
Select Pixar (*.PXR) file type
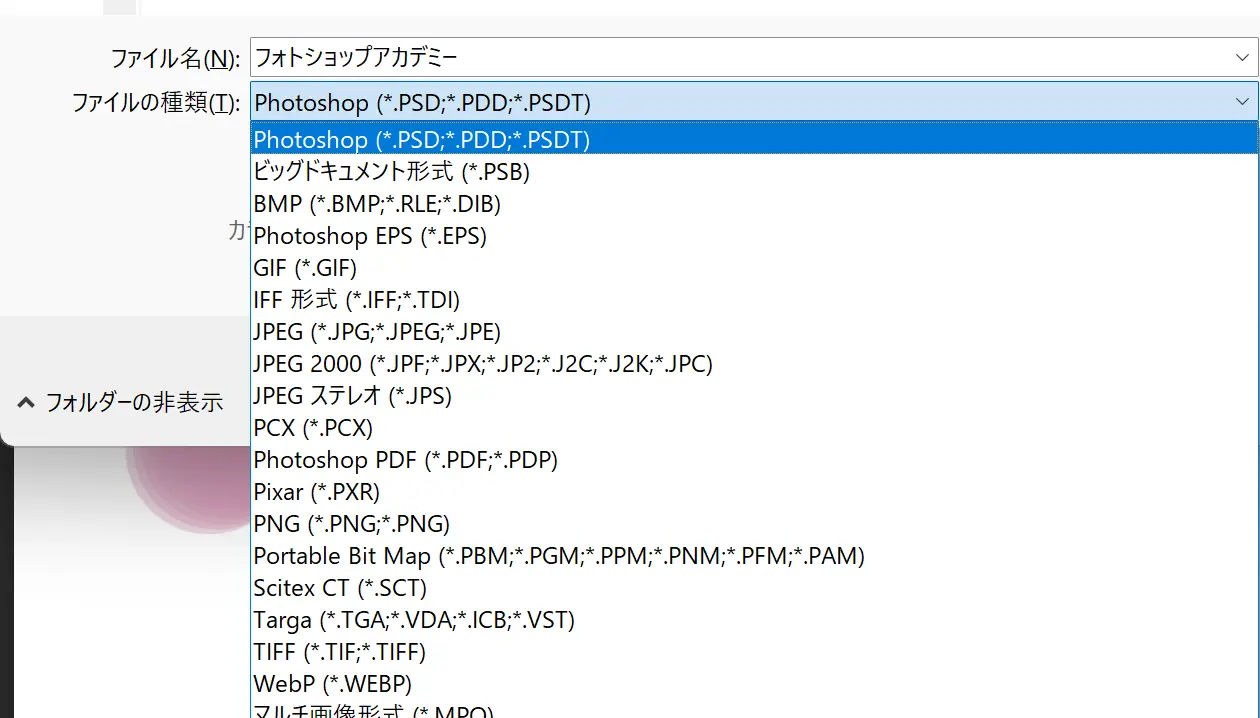[x=754, y=491]
